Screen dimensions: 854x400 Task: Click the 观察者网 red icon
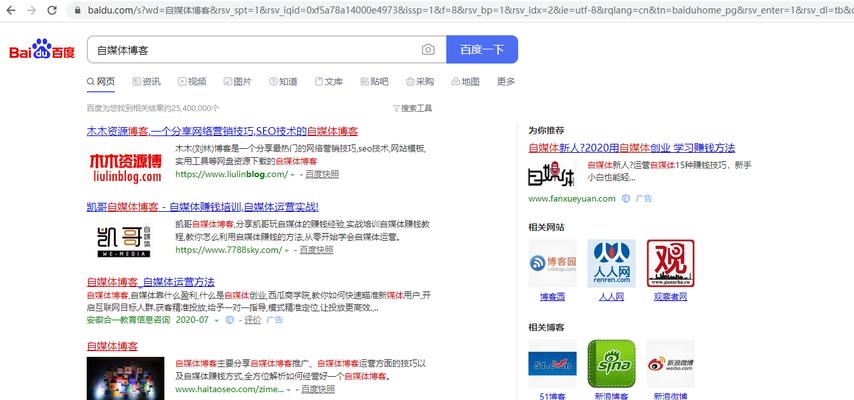[670, 263]
